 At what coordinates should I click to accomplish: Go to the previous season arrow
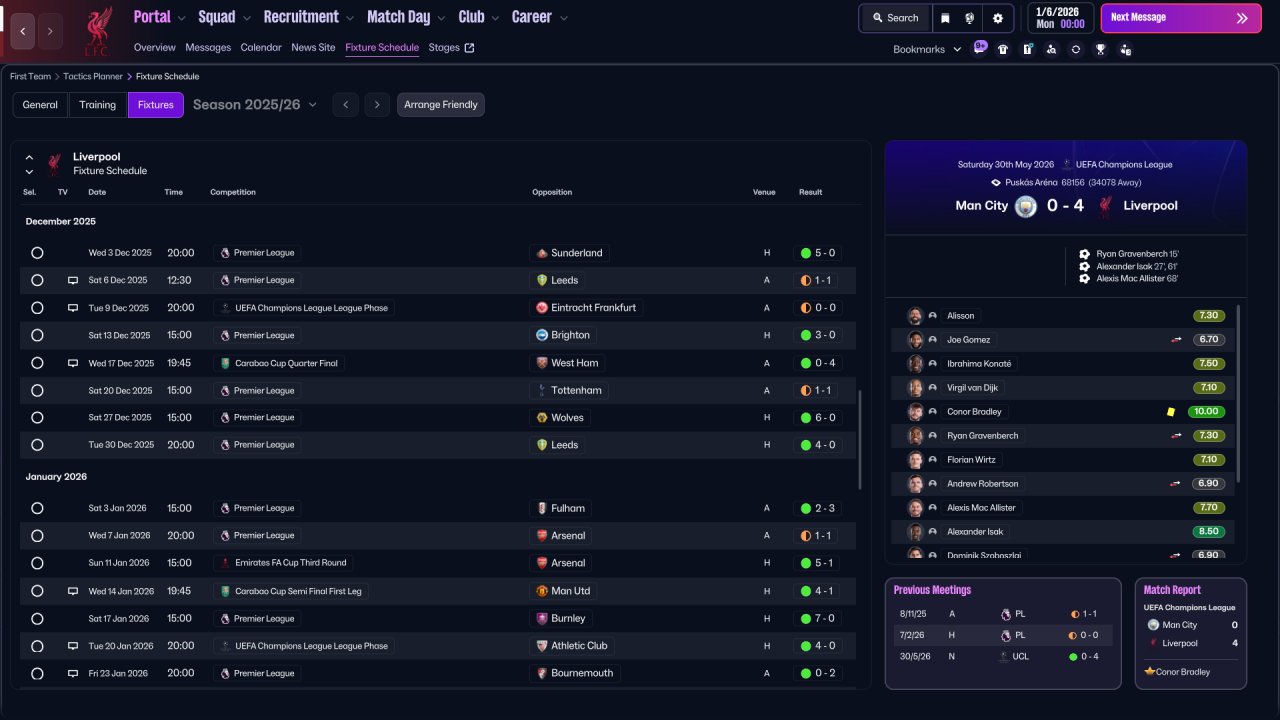point(345,105)
